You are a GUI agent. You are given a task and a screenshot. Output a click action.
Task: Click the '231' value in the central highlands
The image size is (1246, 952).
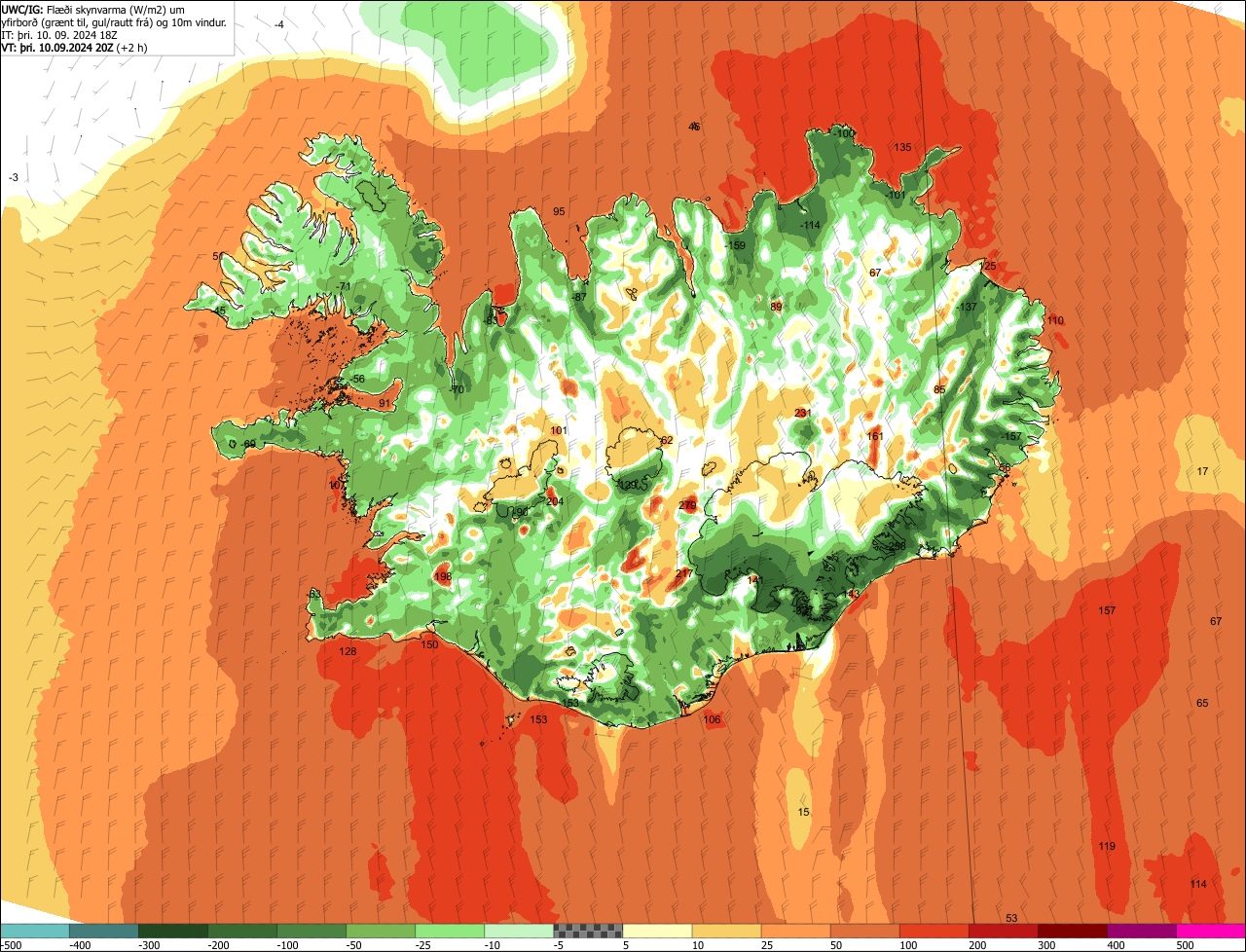(x=802, y=413)
